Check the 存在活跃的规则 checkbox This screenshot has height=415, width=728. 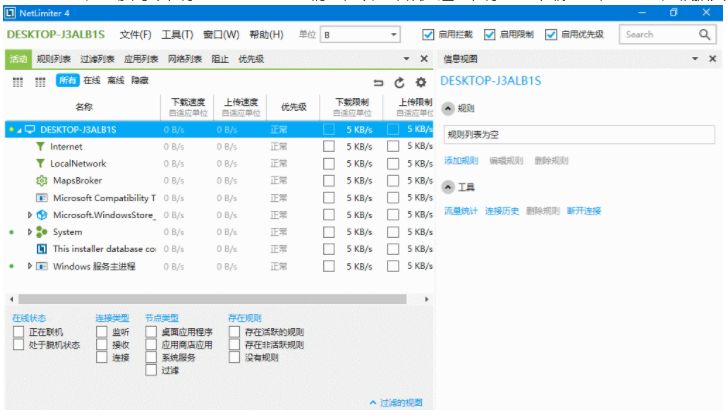234,332
